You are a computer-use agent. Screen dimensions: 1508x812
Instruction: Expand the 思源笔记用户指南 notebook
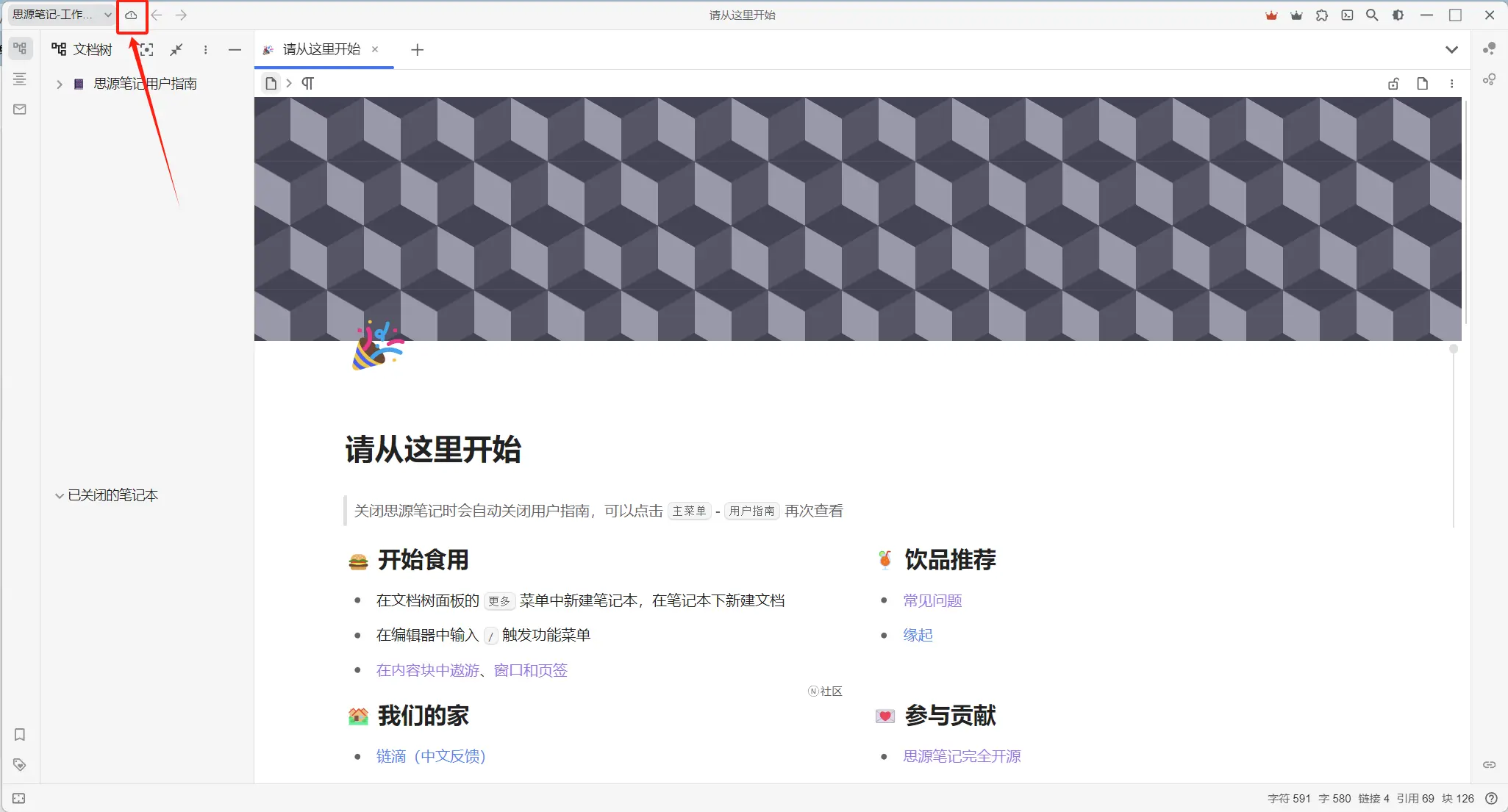[60, 85]
